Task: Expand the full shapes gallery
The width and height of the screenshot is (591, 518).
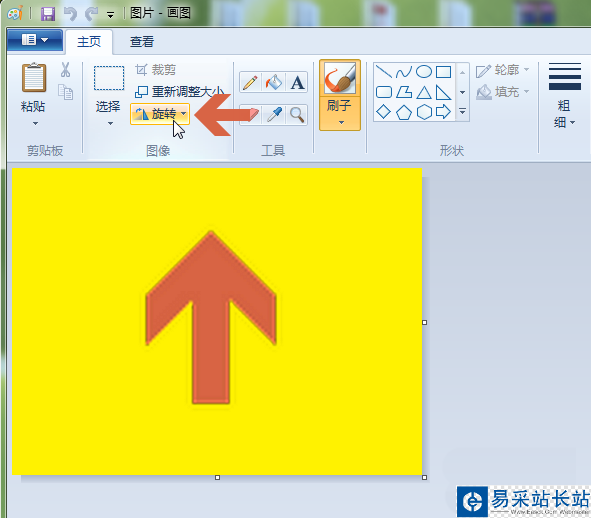Action: [462, 112]
